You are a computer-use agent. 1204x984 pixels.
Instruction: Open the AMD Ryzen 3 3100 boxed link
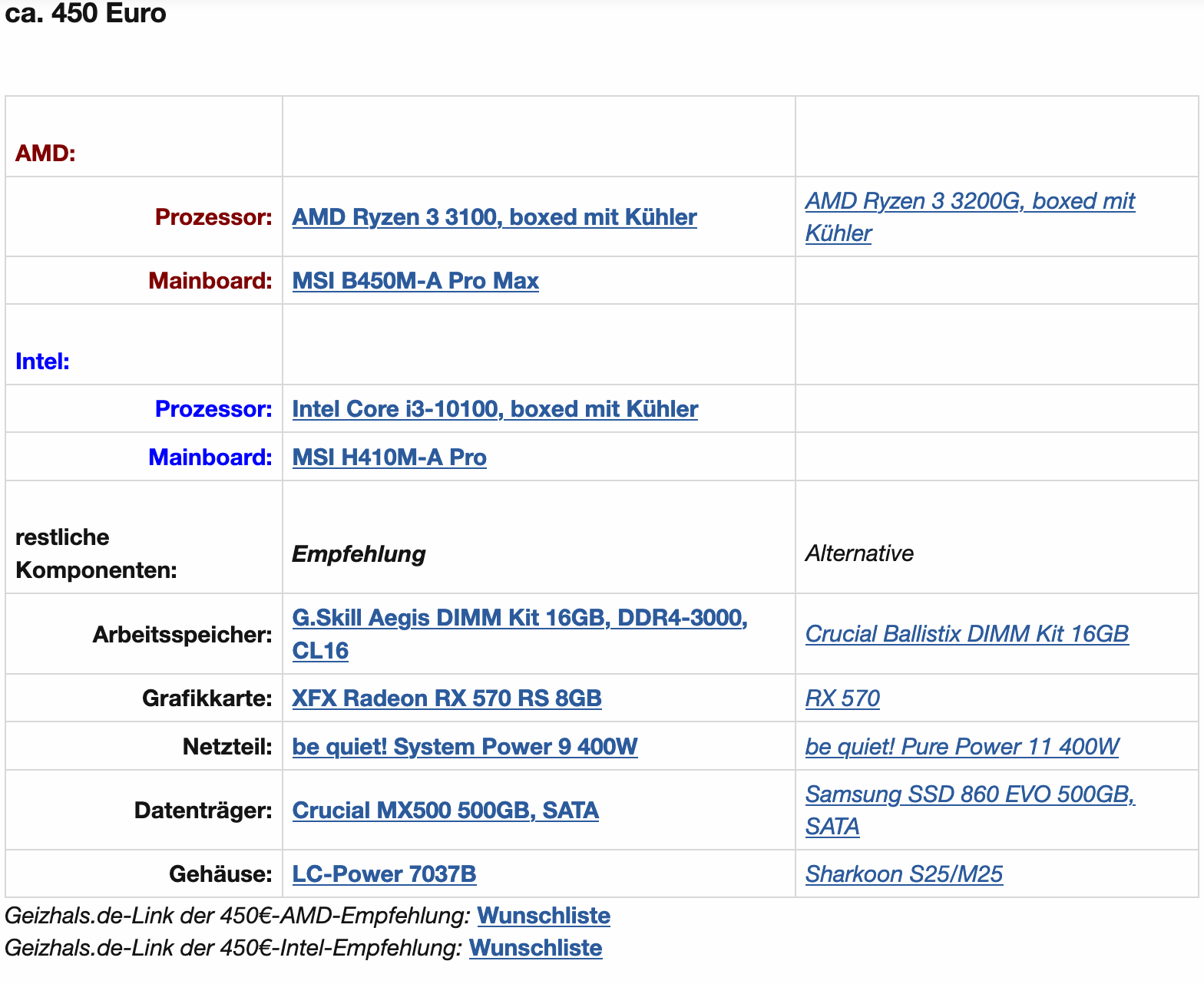(x=495, y=217)
